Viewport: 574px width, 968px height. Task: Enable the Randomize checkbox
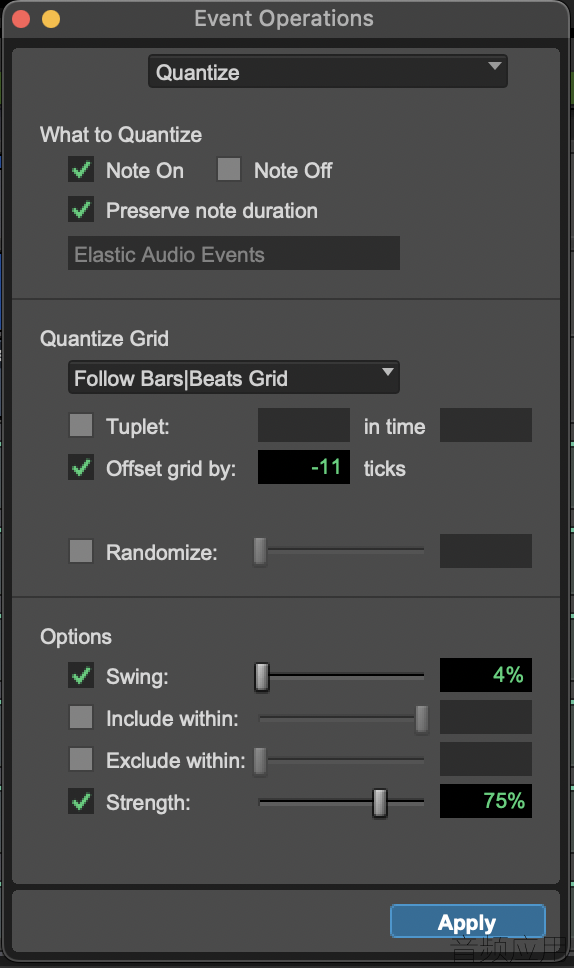click(81, 551)
